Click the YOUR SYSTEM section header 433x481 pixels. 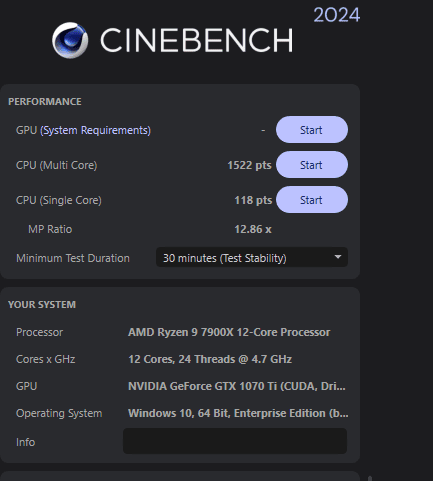(42, 304)
